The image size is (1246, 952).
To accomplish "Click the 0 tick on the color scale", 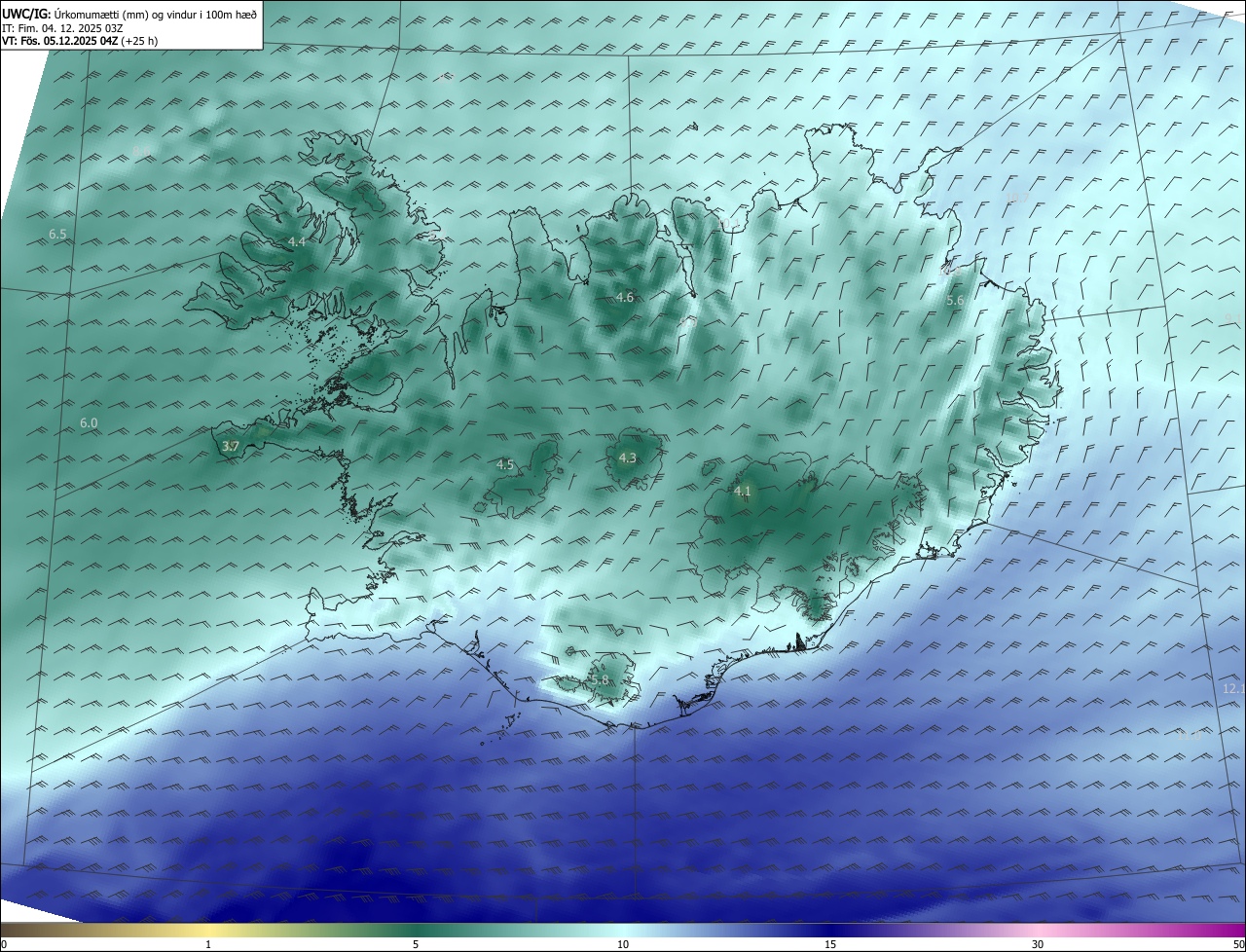I will pyautogui.click(x=4, y=944).
